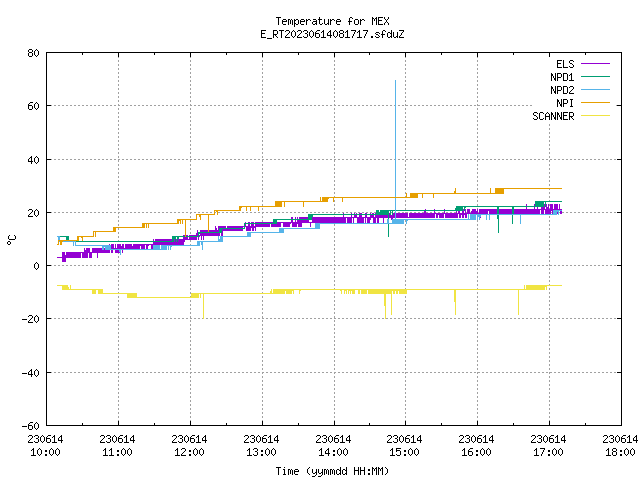
Task: Click the y-axis label 80
Action: [33, 53]
